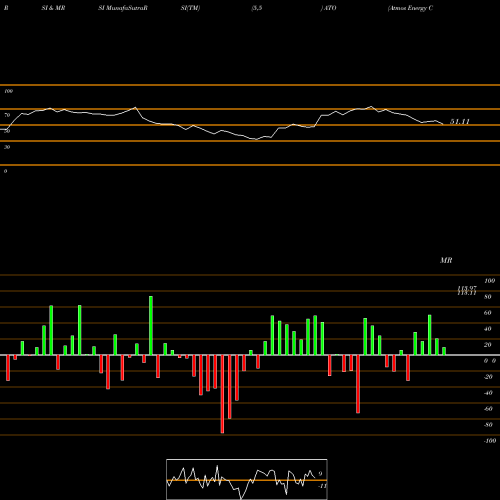
Task: Click the RSI value label 51.11
Action: 460,122
